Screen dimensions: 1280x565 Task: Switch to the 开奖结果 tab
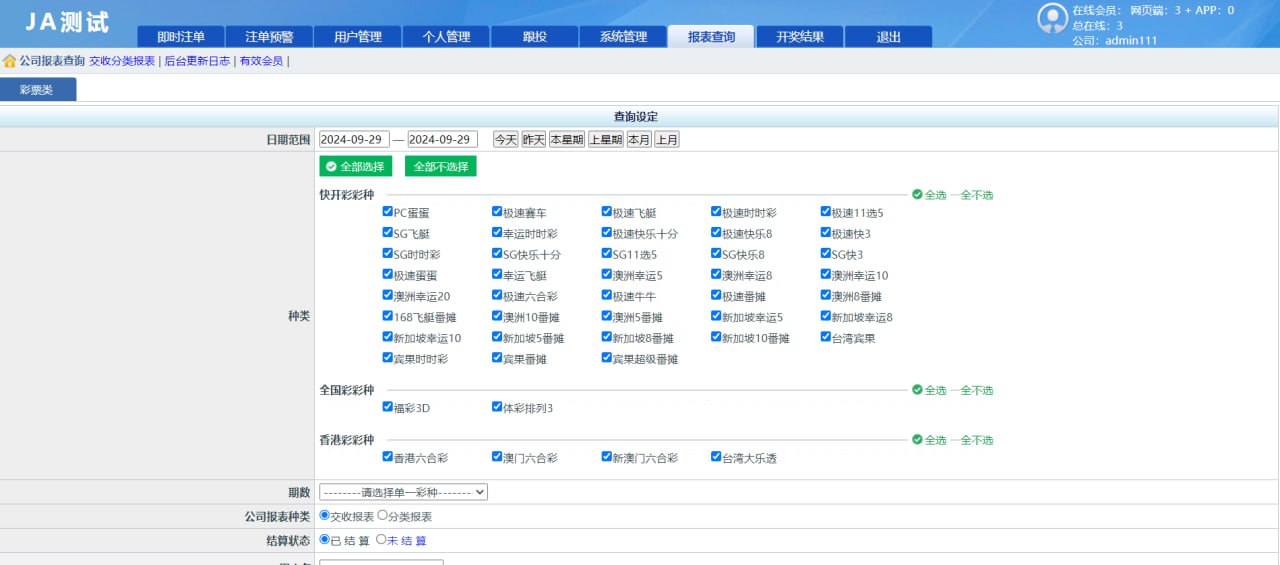[x=800, y=37]
